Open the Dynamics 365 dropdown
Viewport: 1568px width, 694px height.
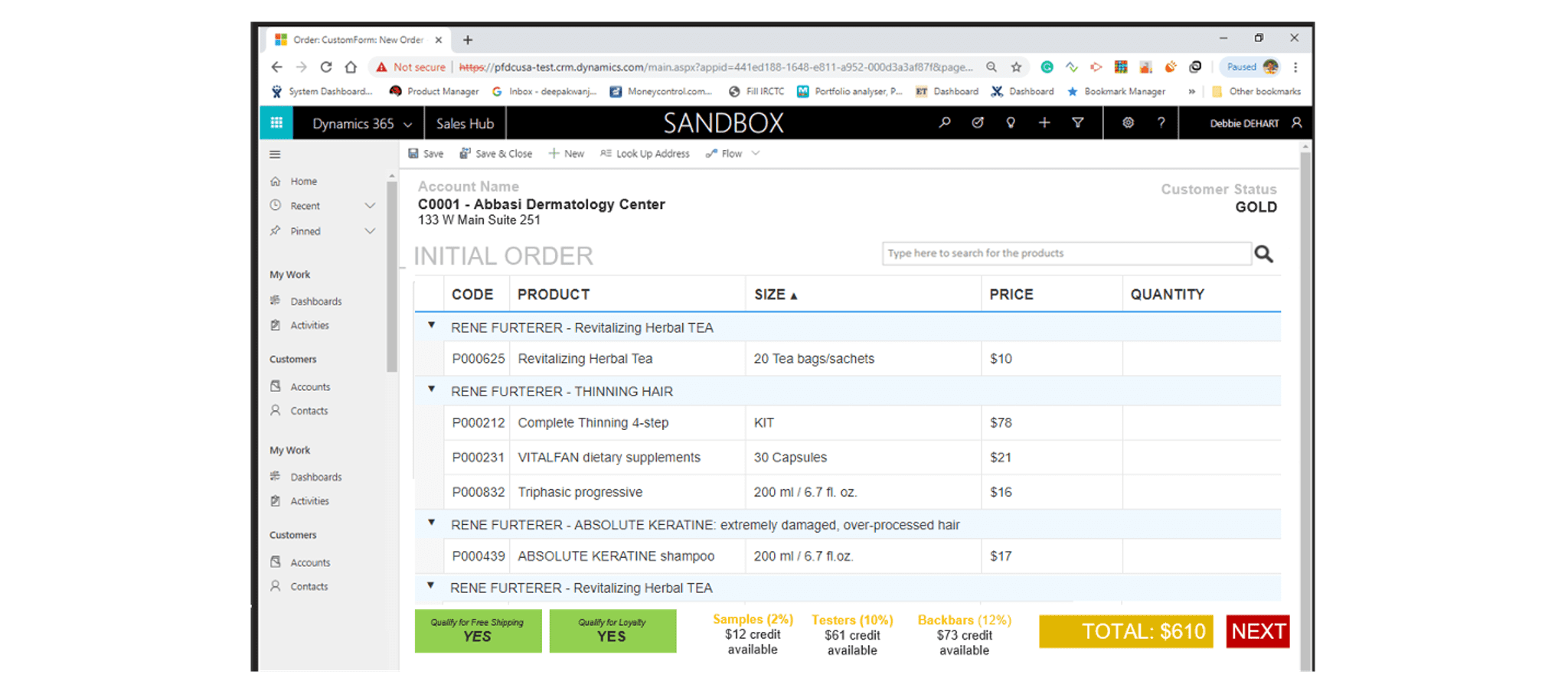(361, 123)
